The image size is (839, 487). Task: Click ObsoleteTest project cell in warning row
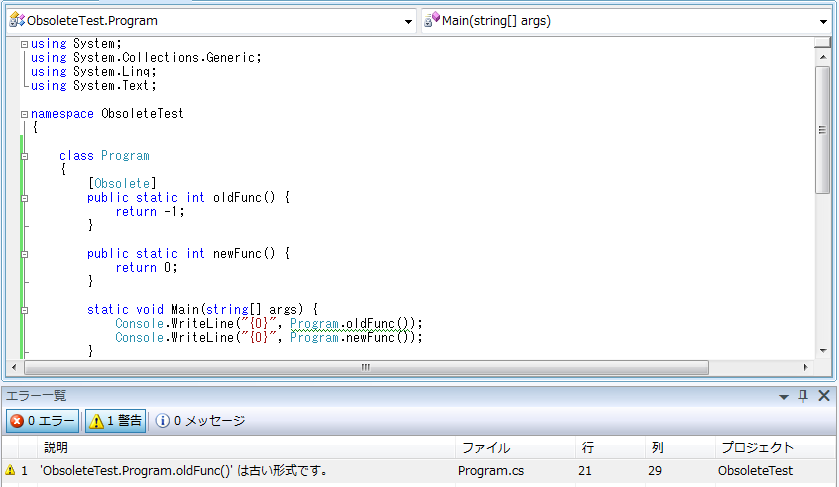755,471
